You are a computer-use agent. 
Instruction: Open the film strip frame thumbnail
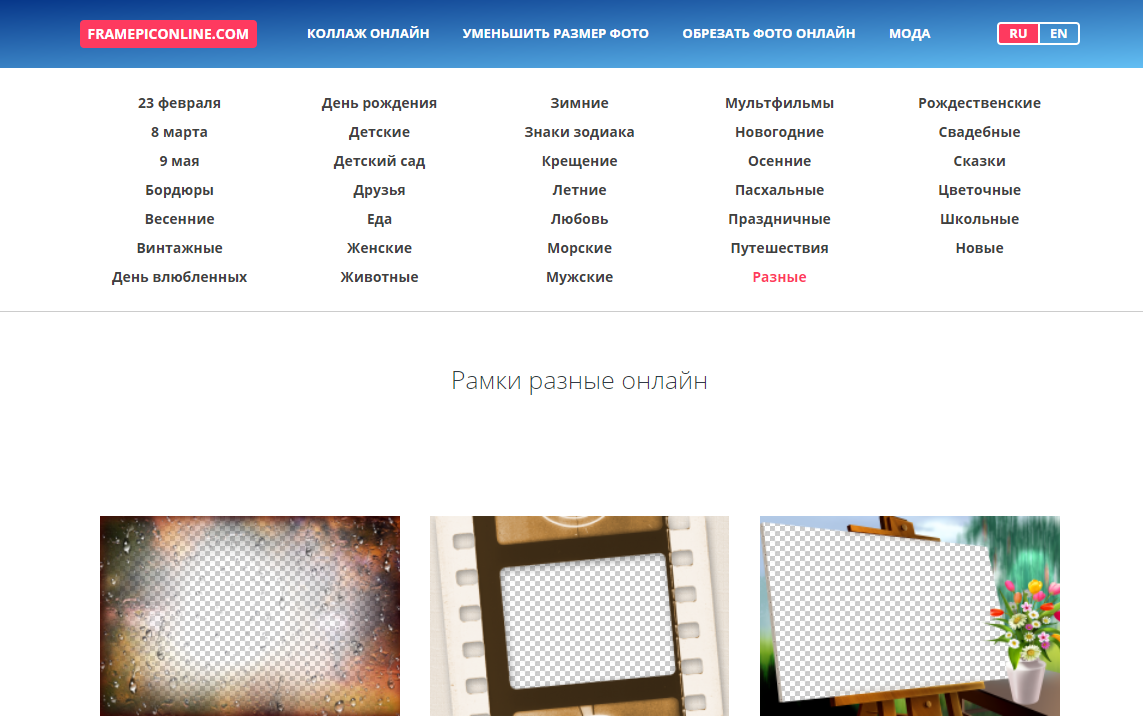[x=580, y=616]
